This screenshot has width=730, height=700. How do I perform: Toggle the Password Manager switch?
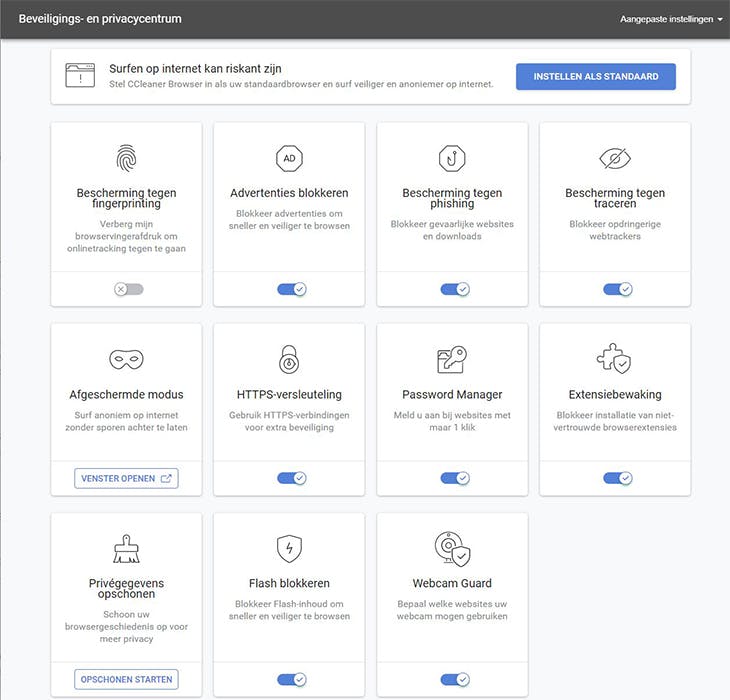point(455,478)
